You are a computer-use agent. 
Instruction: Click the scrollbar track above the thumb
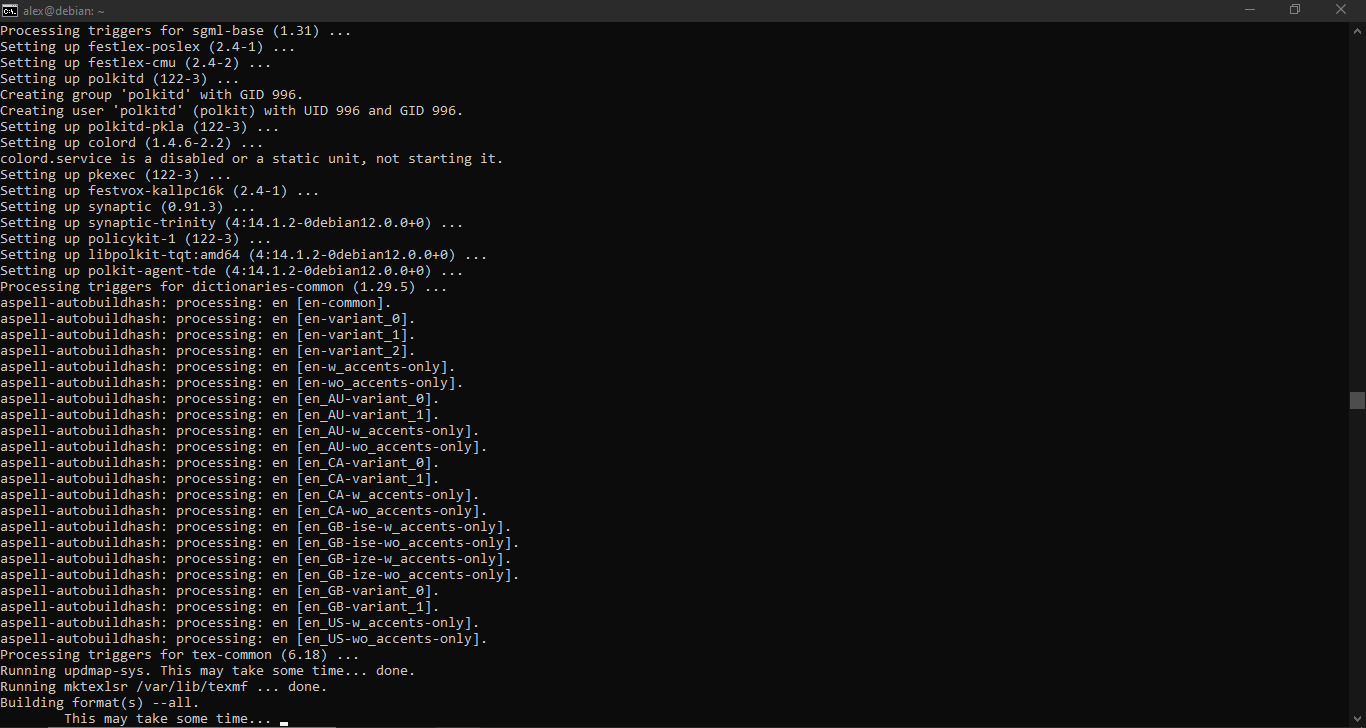click(1358, 200)
